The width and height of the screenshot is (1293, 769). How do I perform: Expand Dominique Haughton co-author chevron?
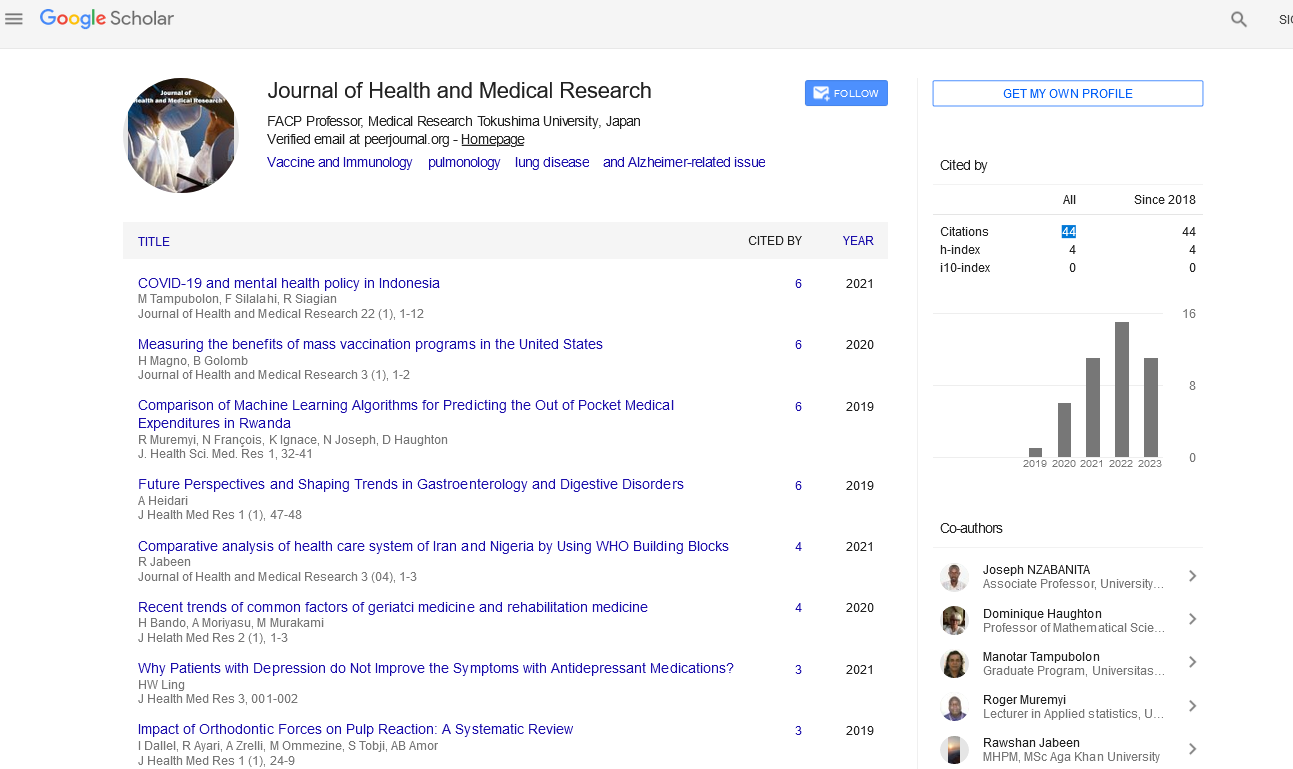tap(1192, 620)
